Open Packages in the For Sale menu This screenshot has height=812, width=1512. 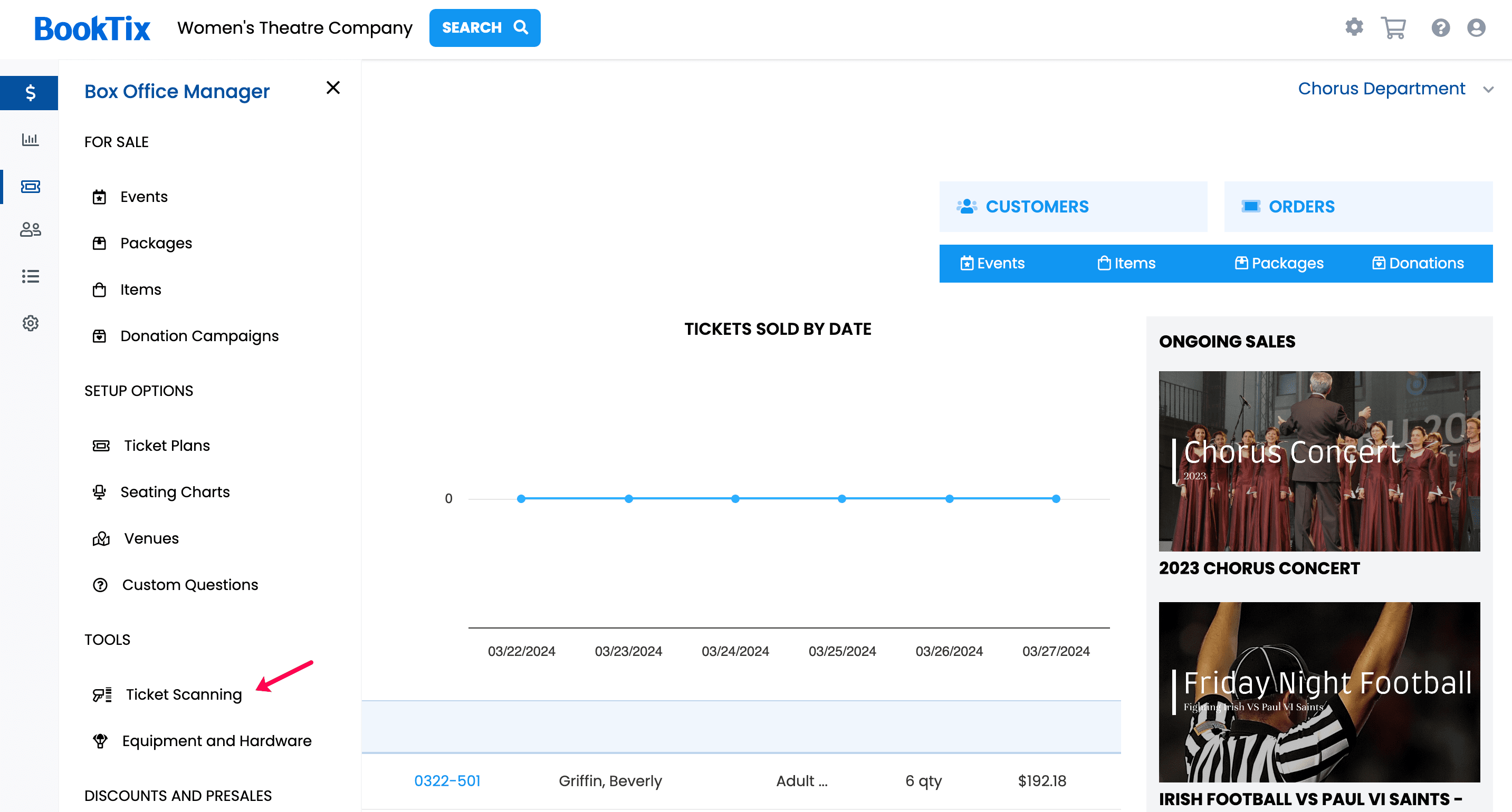[156, 244]
